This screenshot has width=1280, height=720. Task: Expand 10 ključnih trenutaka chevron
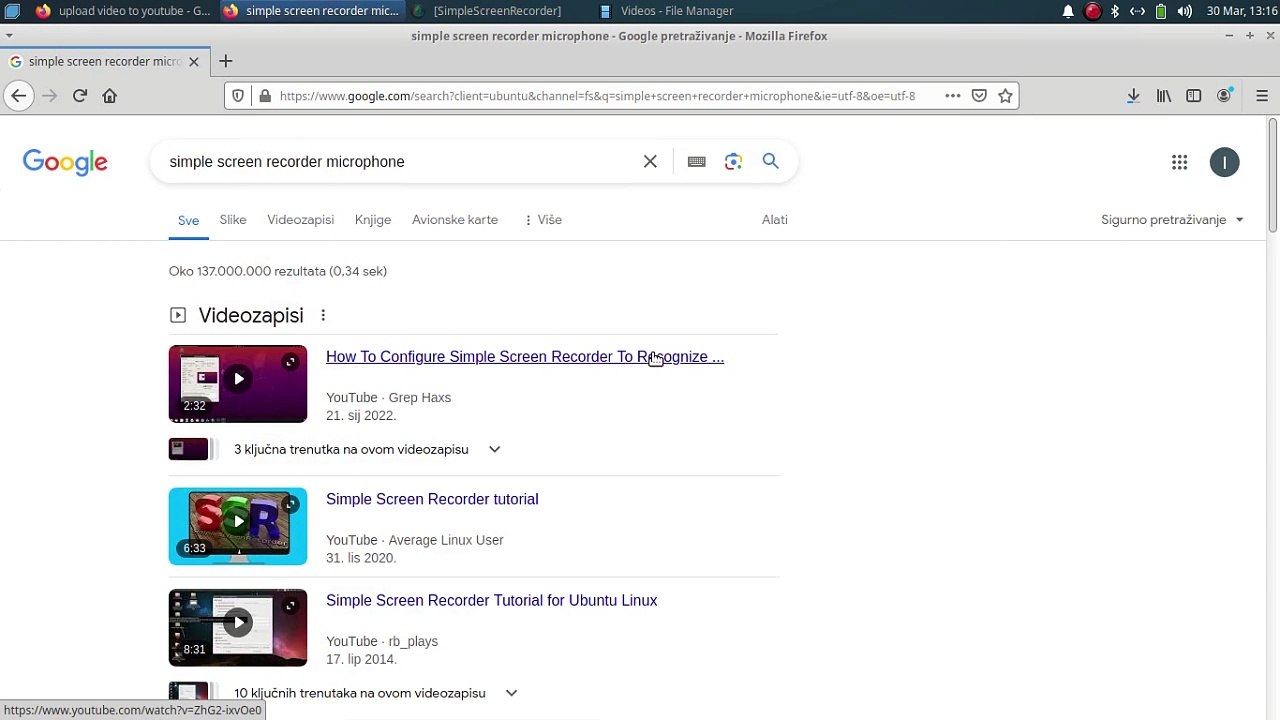tap(511, 693)
